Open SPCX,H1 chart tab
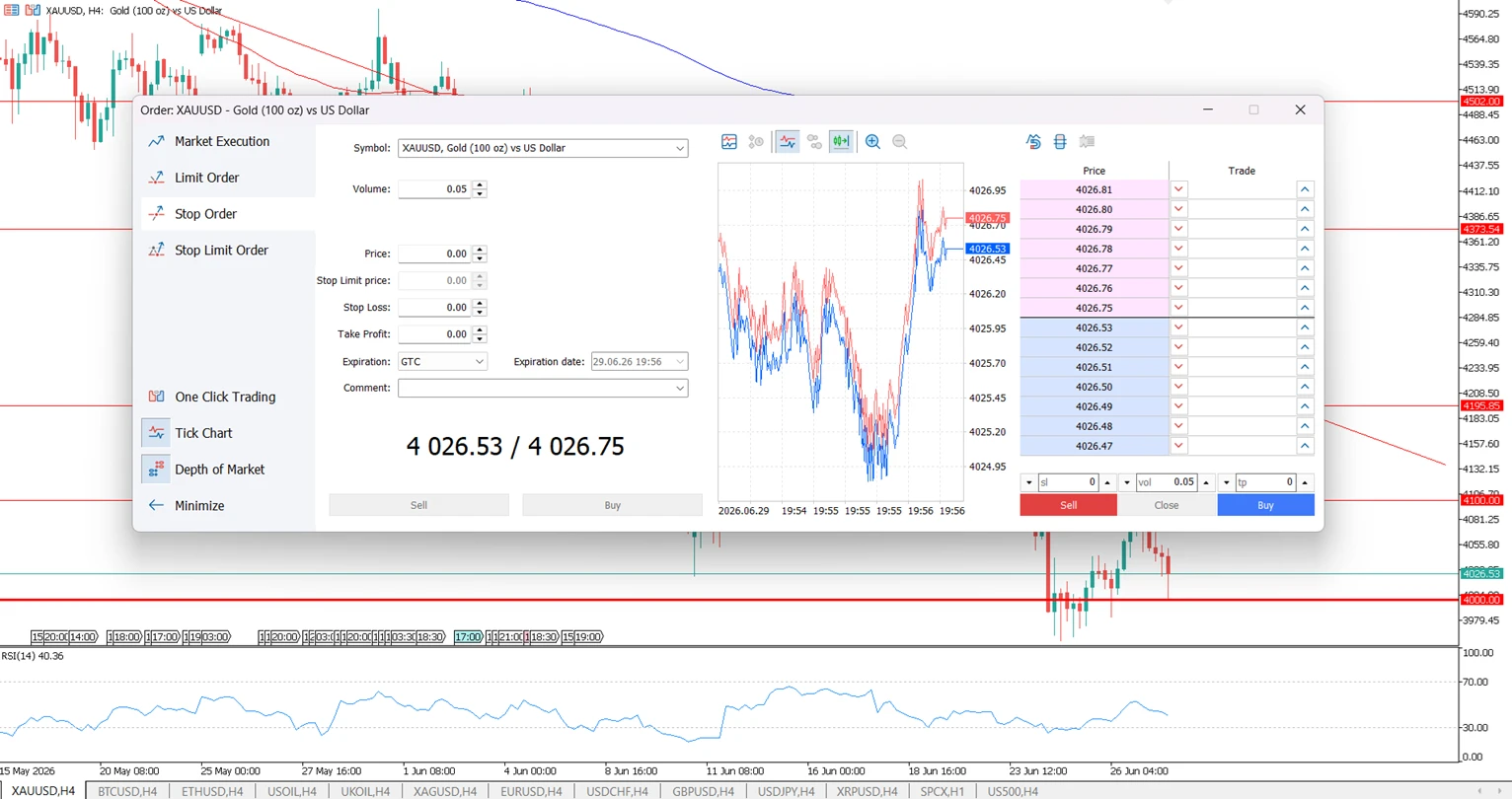1512x799 pixels. pos(942,791)
